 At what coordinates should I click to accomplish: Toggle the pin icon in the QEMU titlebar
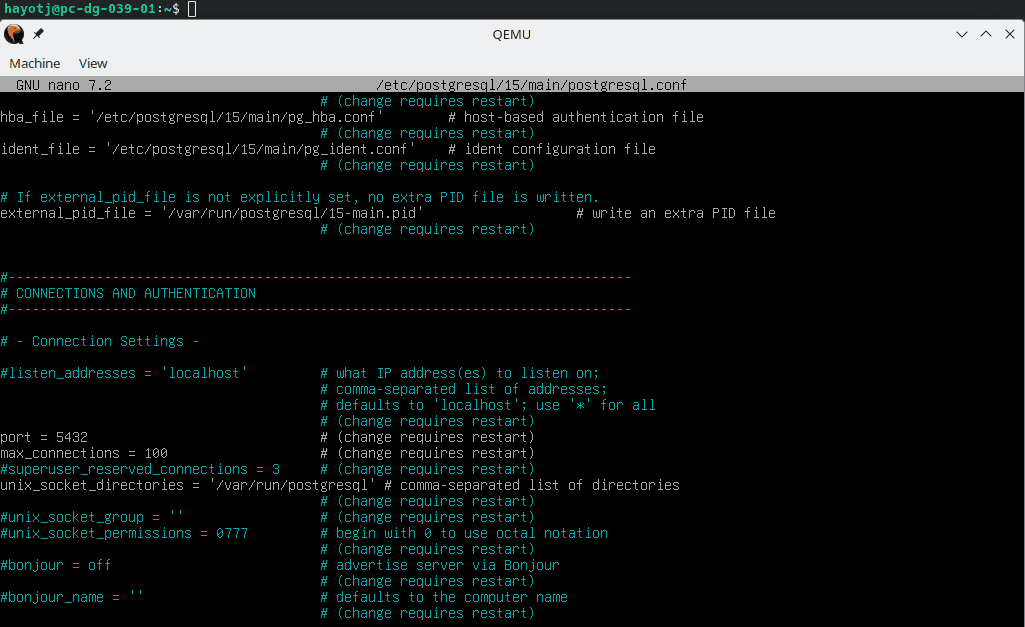(x=38, y=33)
